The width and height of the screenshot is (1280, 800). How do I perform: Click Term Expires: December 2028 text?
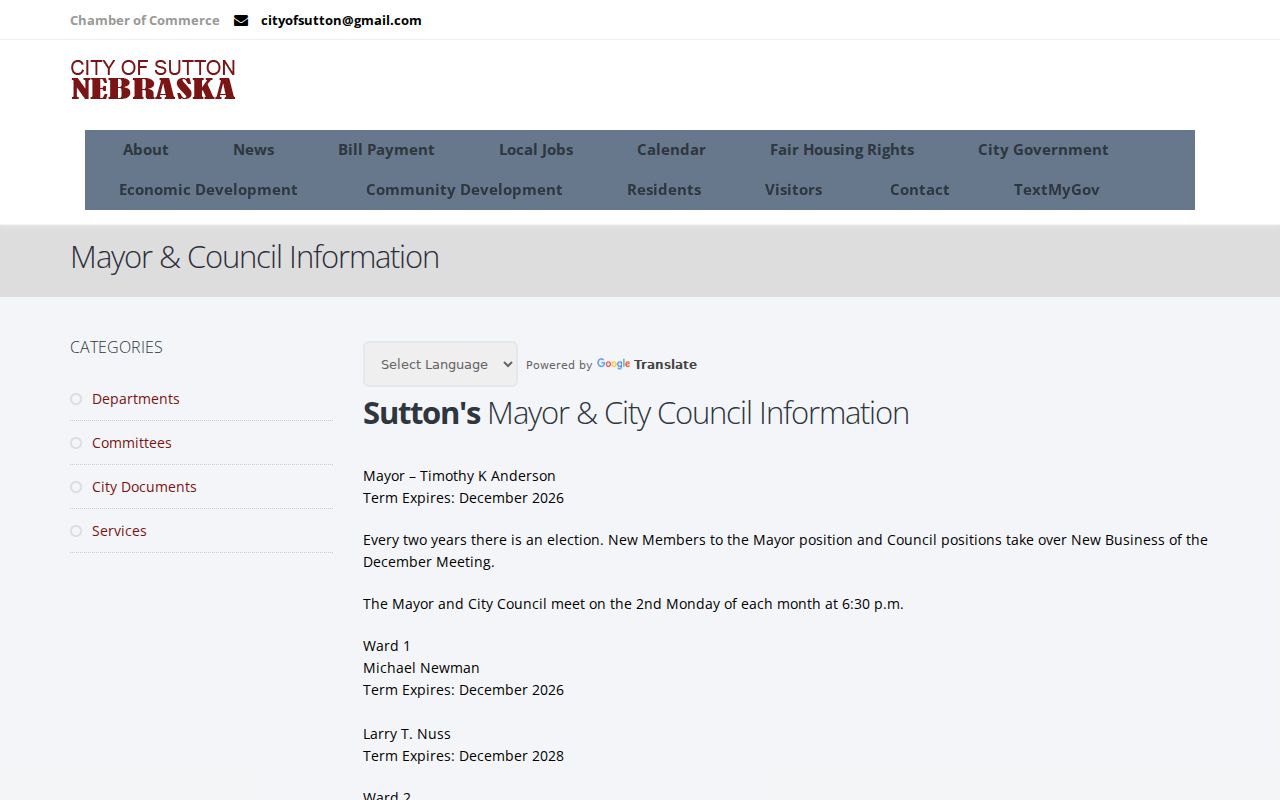coord(463,756)
